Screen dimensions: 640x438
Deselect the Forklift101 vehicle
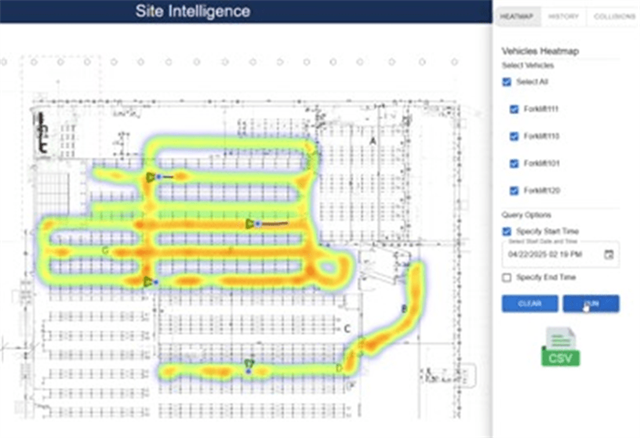(514, 163)
